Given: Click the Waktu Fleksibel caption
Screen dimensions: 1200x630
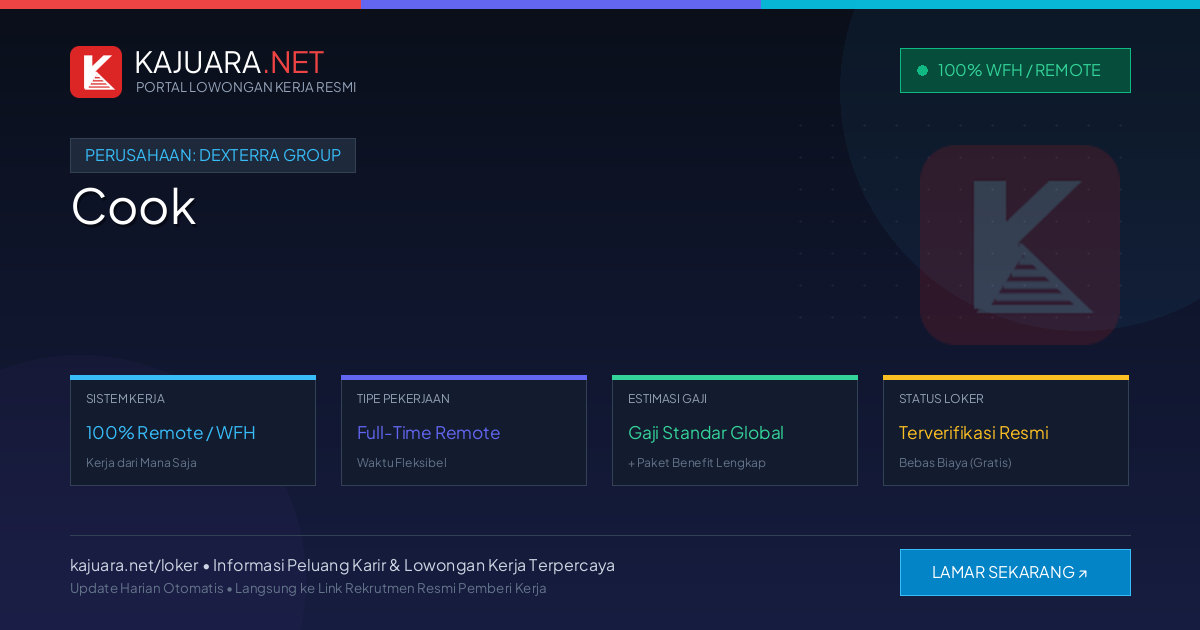Looking at the screenshot, I should tap(402, 463).
